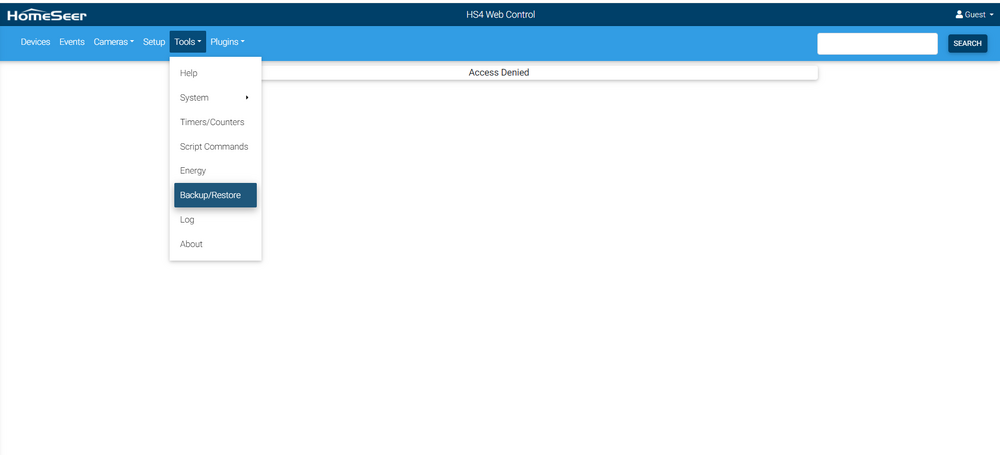Choose Script Commands in Tools menu
This screenshot has width=1000, height=455.
click(x=216, y=147)
